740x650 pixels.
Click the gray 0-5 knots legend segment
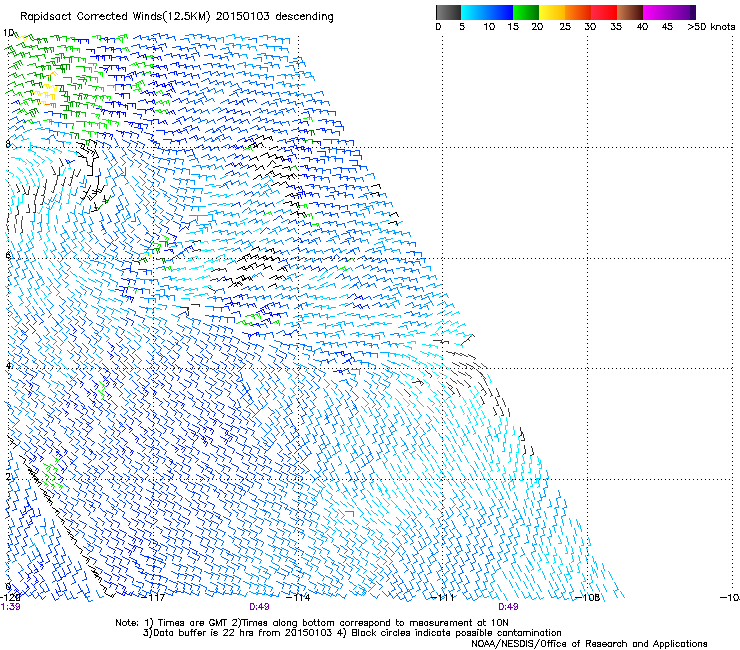[448, 12]
